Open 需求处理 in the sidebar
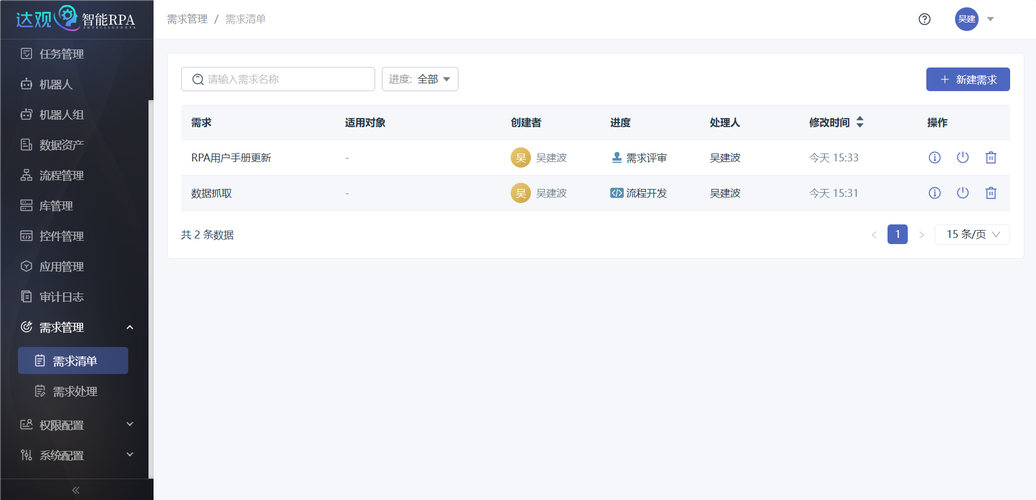 tap(75, 391)
